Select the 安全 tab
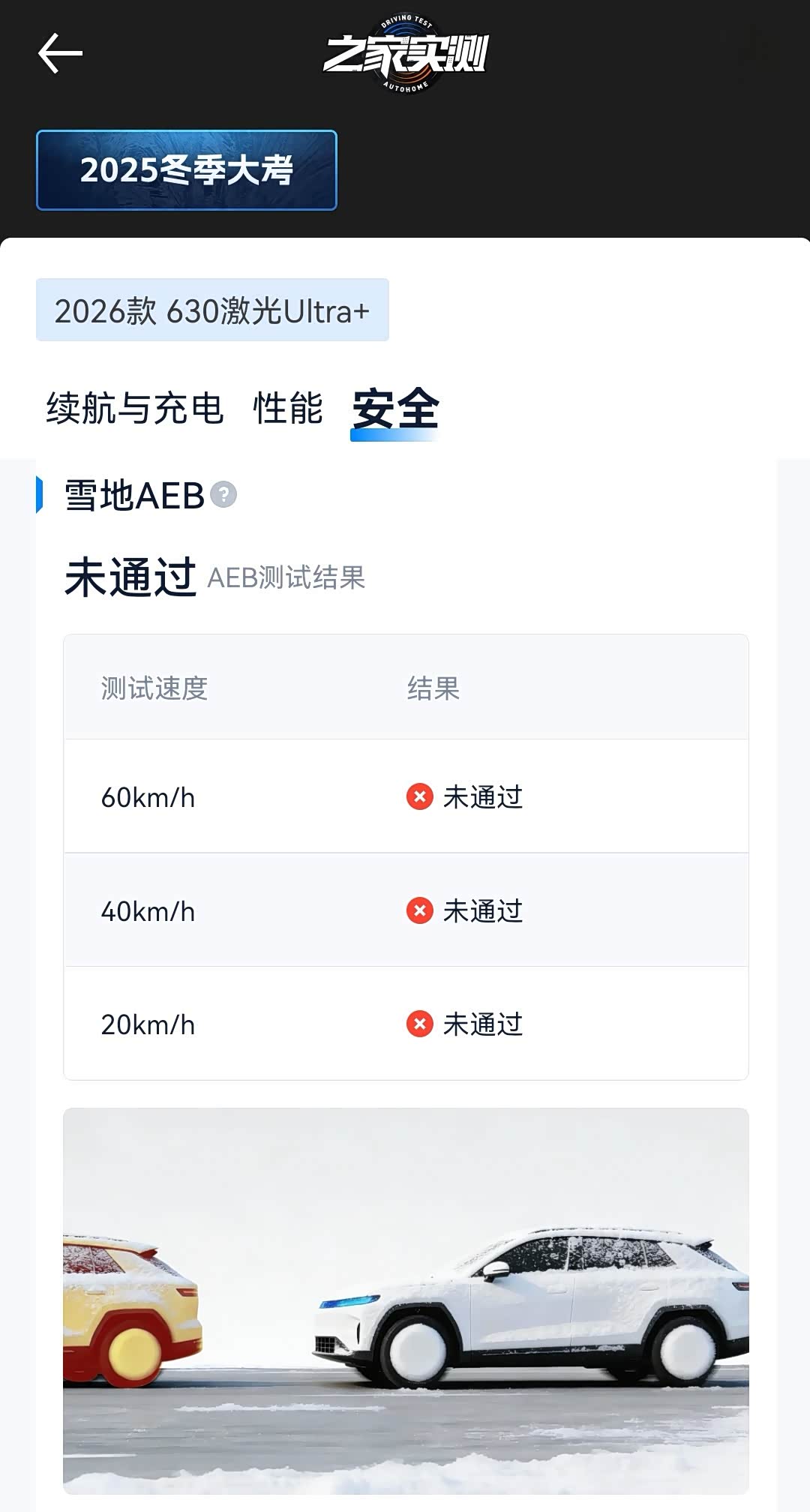Image resolution: width=810 pixels, height=1512 pixels. [395, 409]
